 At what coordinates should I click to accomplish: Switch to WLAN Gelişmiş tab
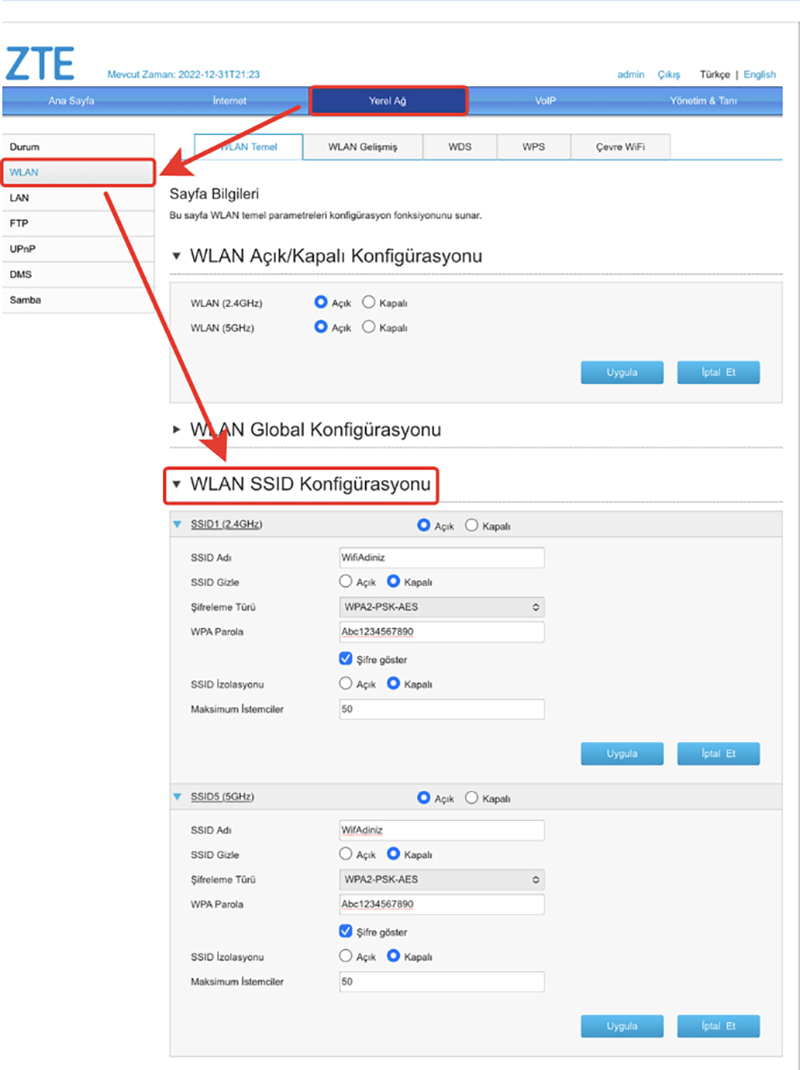point(362,147)
